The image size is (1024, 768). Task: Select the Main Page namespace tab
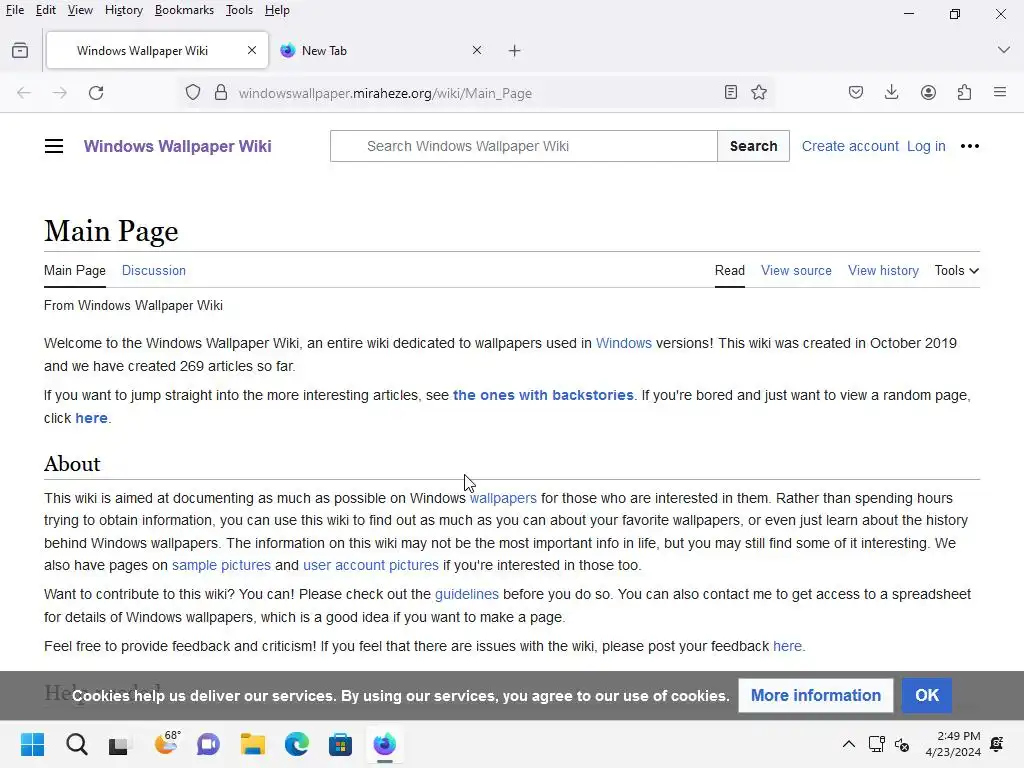(75, 270)
